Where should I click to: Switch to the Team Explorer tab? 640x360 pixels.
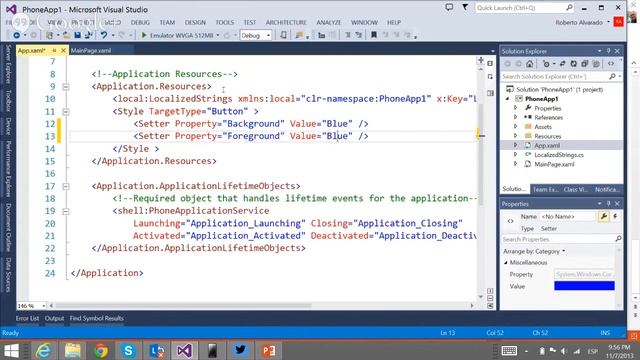545,189
